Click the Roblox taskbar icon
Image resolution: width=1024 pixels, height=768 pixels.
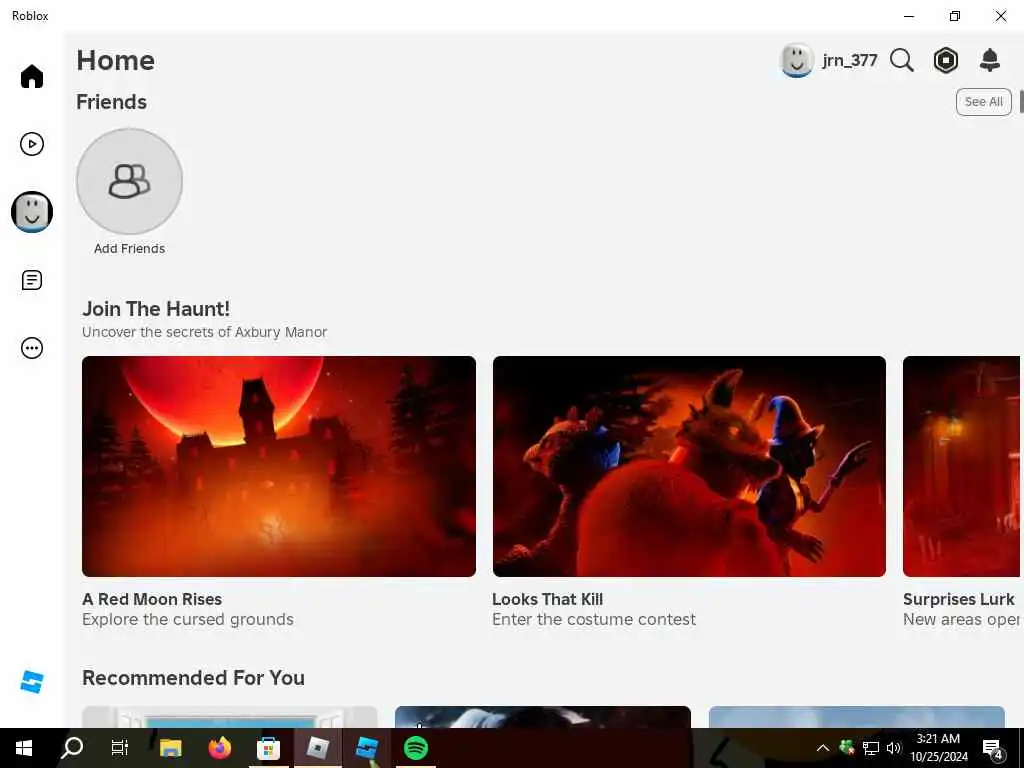(x=317, y=748)
